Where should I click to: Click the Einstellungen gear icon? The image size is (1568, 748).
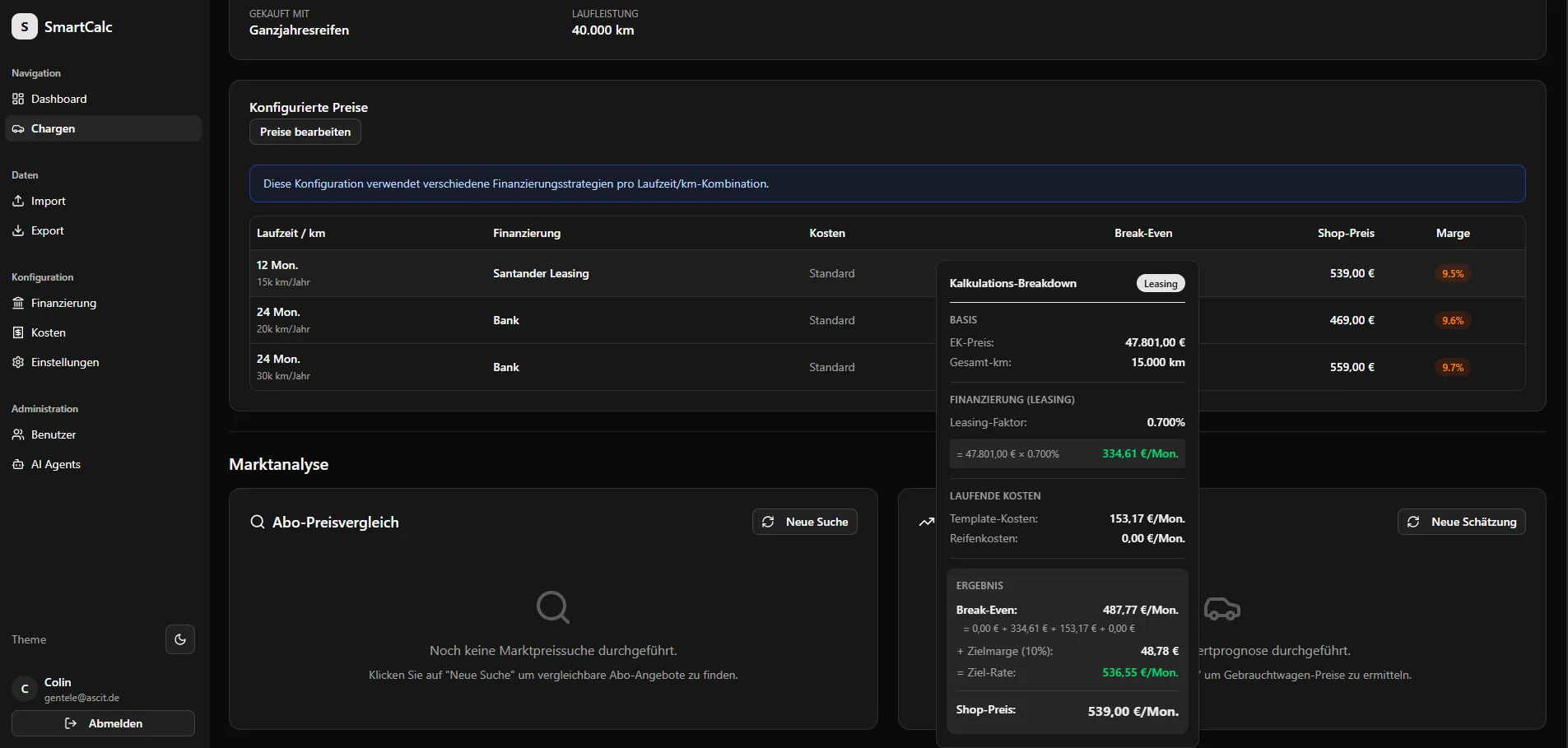tap(18, 362)
